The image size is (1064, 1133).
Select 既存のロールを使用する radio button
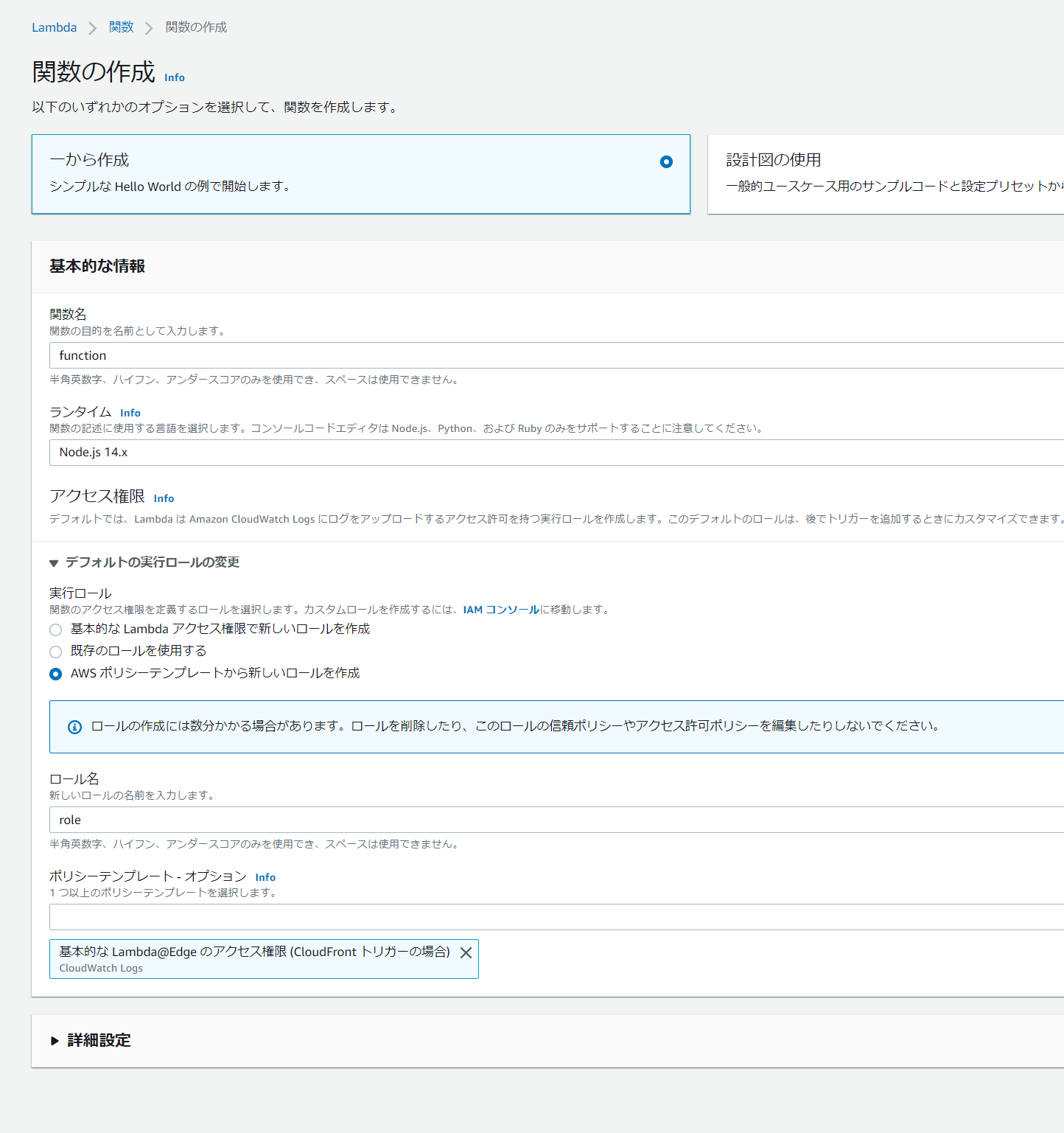tap(56, 652)
